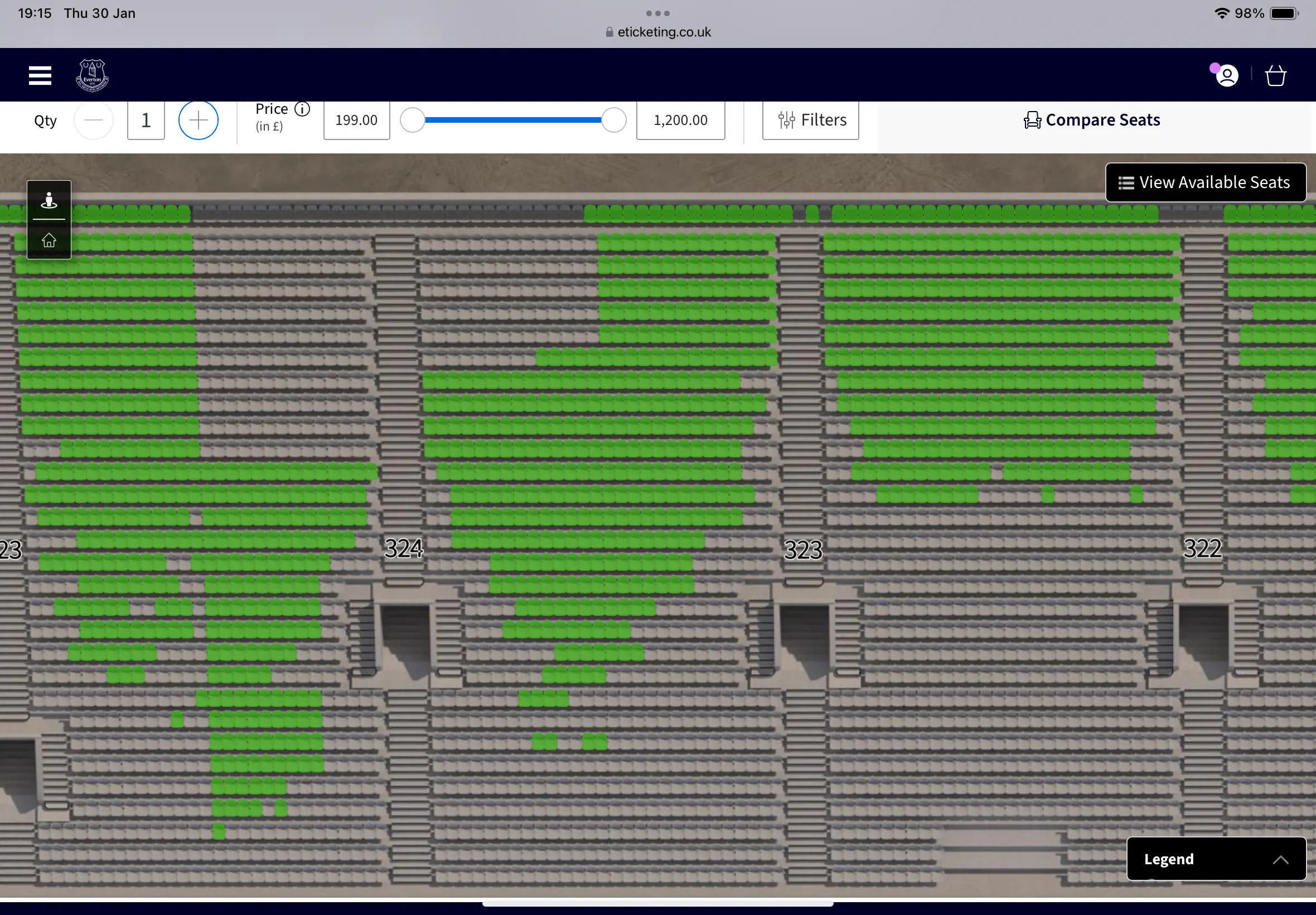Increase ticket quantity with plus button
This screenshot has height=915, width=1316.
(x=198, y=121)
